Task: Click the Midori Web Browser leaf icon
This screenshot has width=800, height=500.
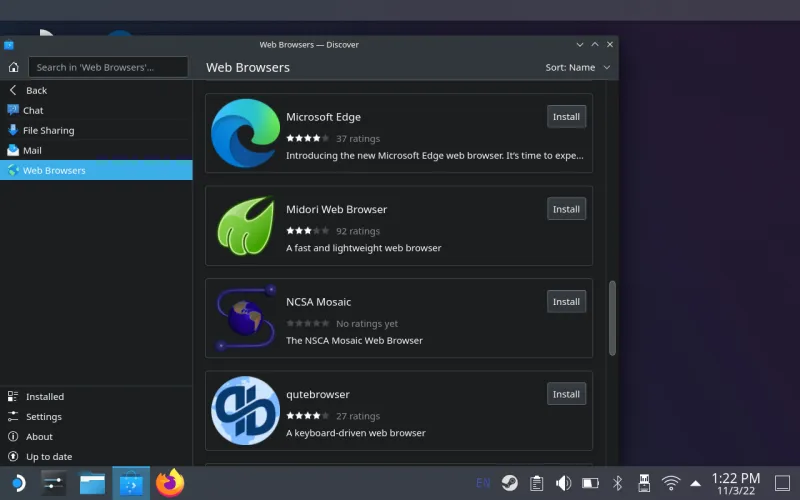Action: click(245, 226)
